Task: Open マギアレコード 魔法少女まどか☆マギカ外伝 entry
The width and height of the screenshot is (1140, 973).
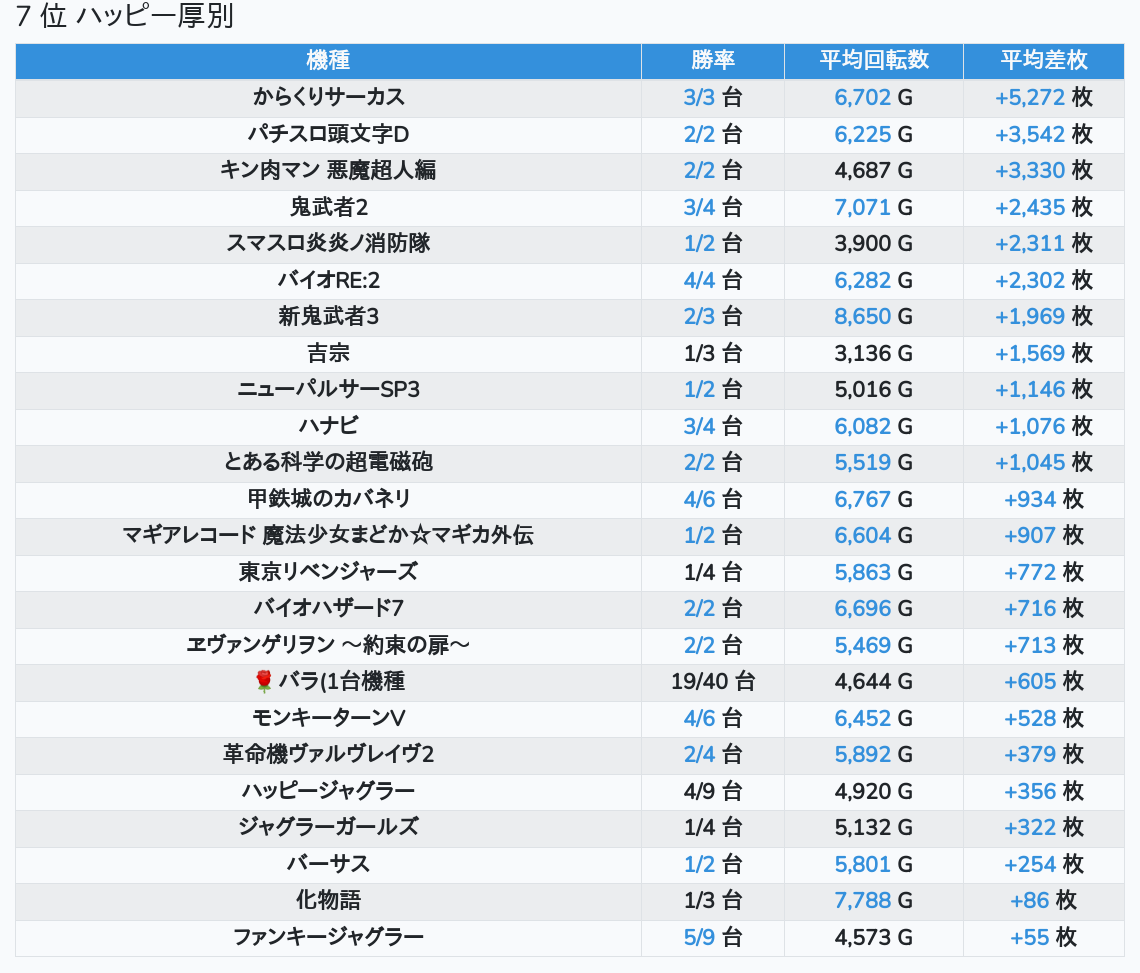Action: click(328, 535)
